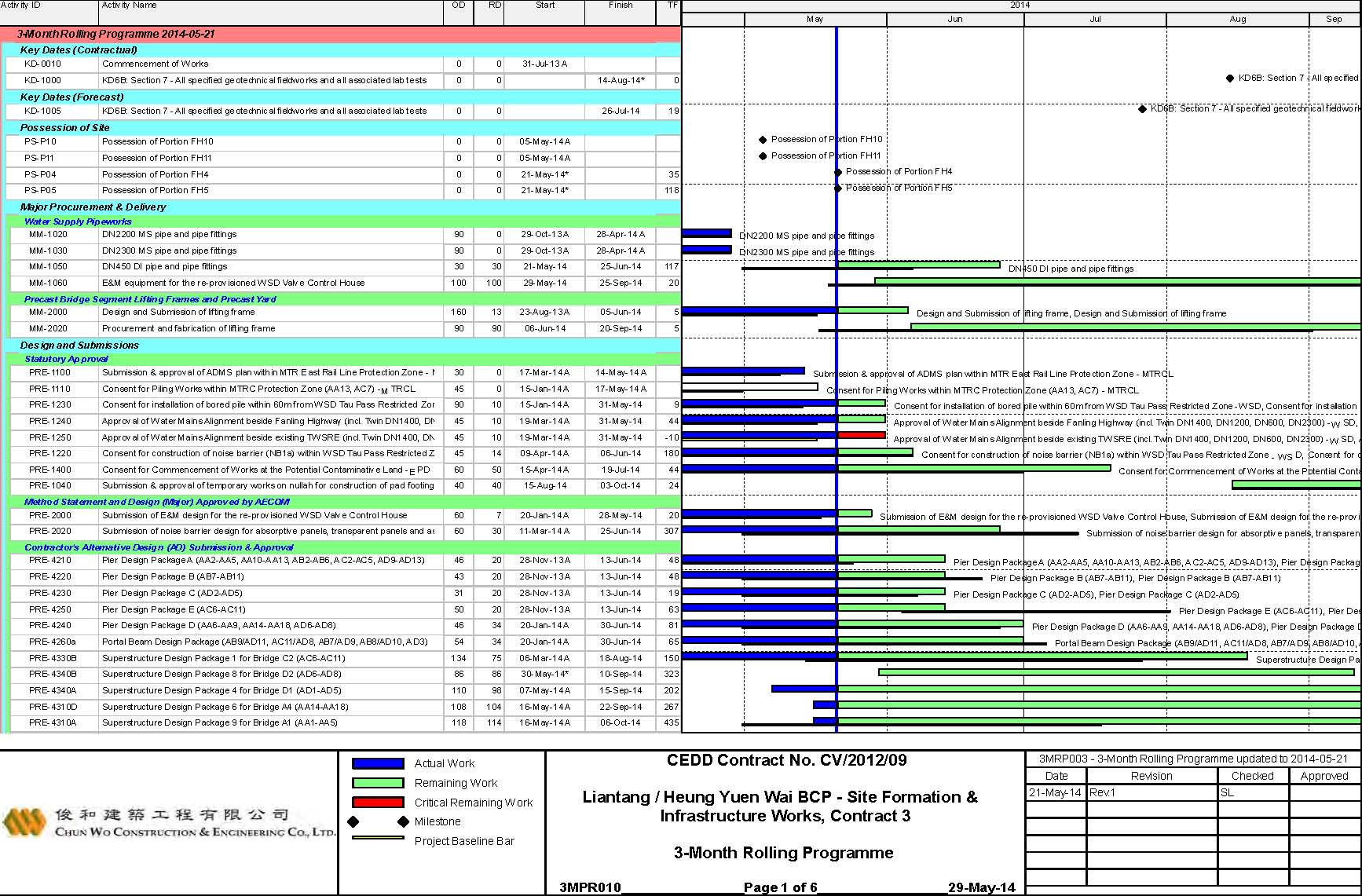Click the red critical bar for PRE-1250
The image size is (1362, 896).
click(x=862, y=435)
